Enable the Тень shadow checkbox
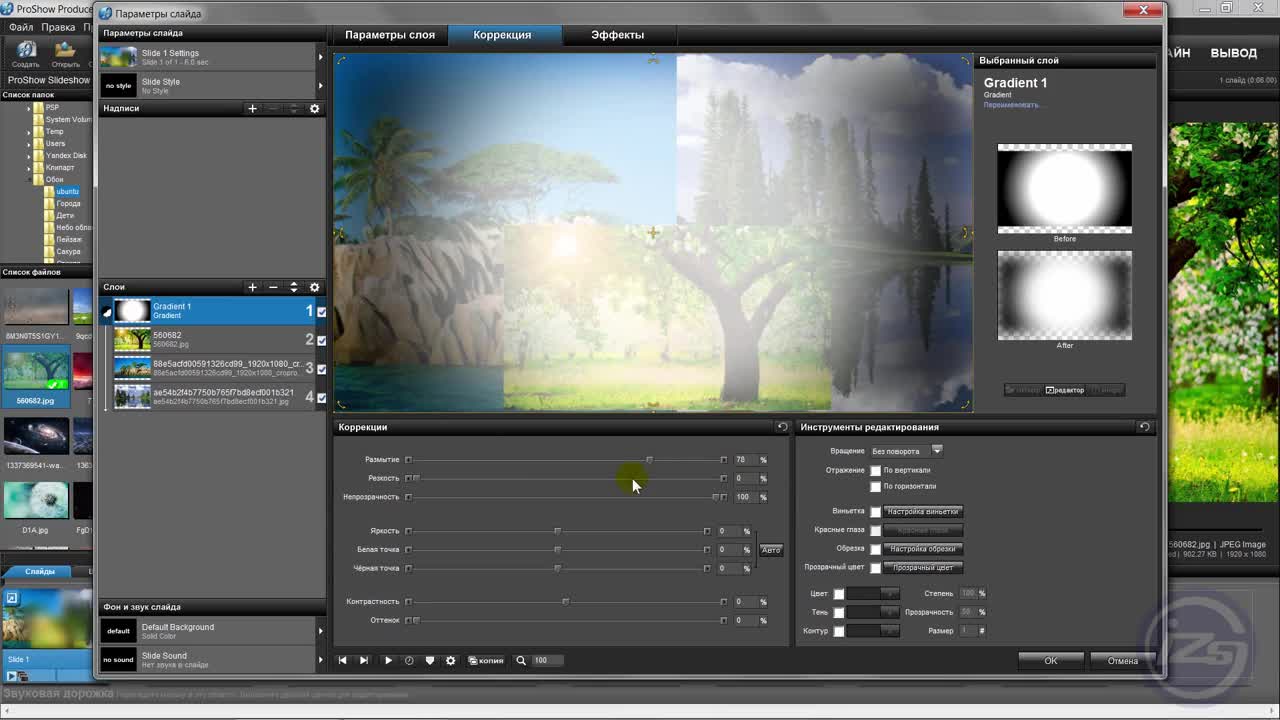Viewport: 1280px width, 720px height. pos(839,612)
